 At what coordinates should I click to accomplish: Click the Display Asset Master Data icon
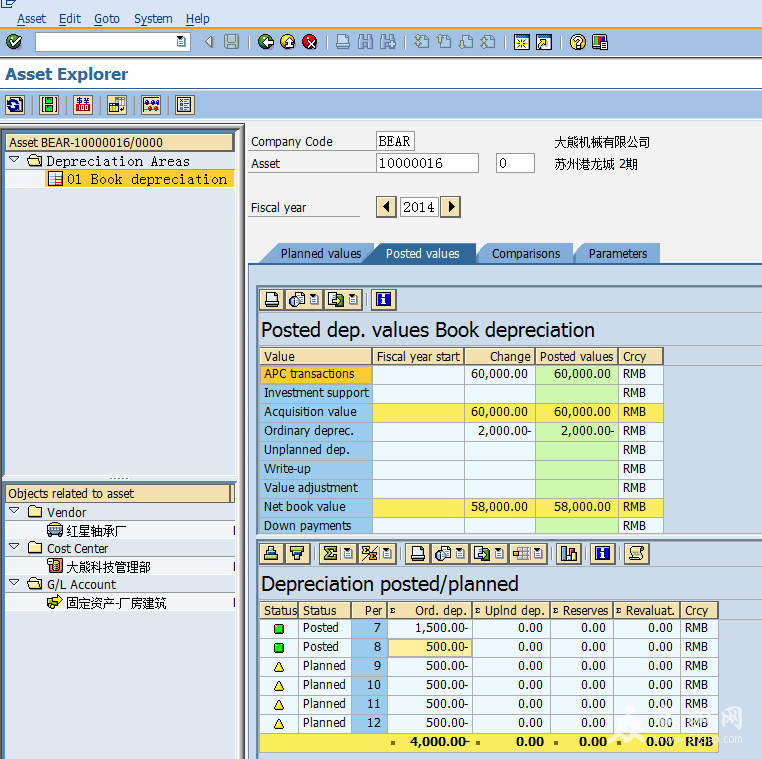coord(49,105)
